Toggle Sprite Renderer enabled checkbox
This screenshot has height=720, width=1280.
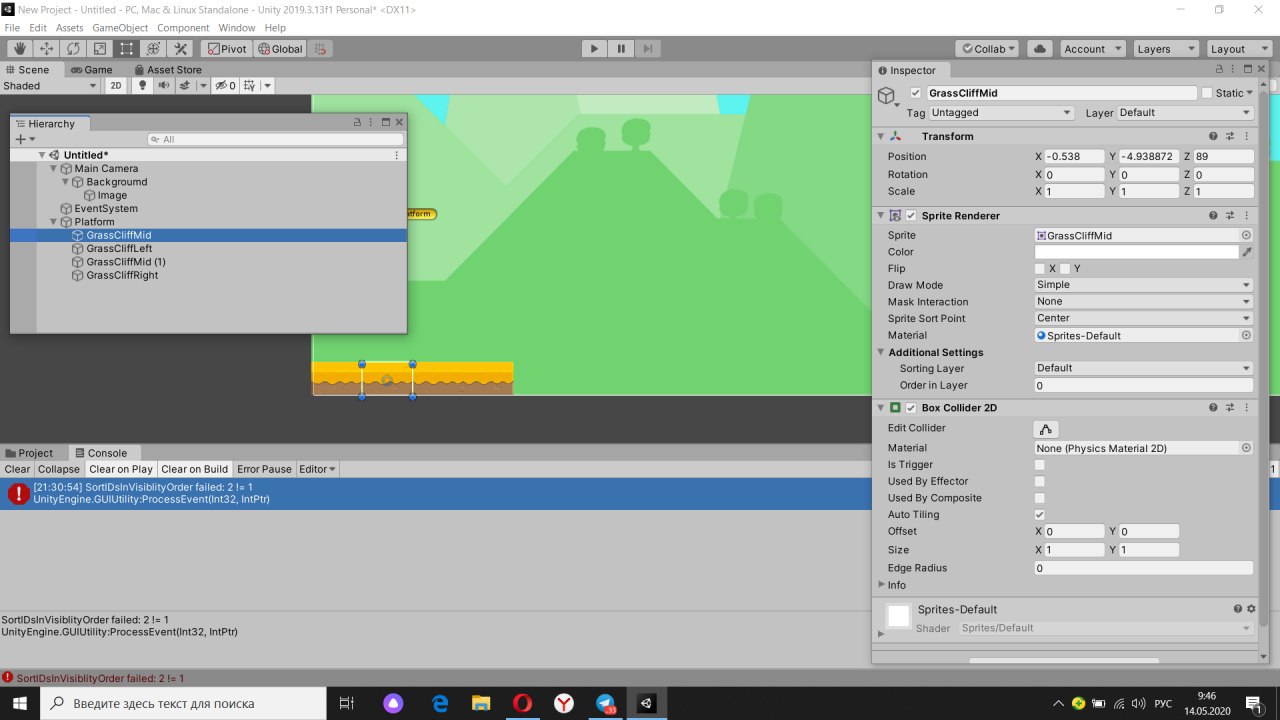tap(911, 216)
